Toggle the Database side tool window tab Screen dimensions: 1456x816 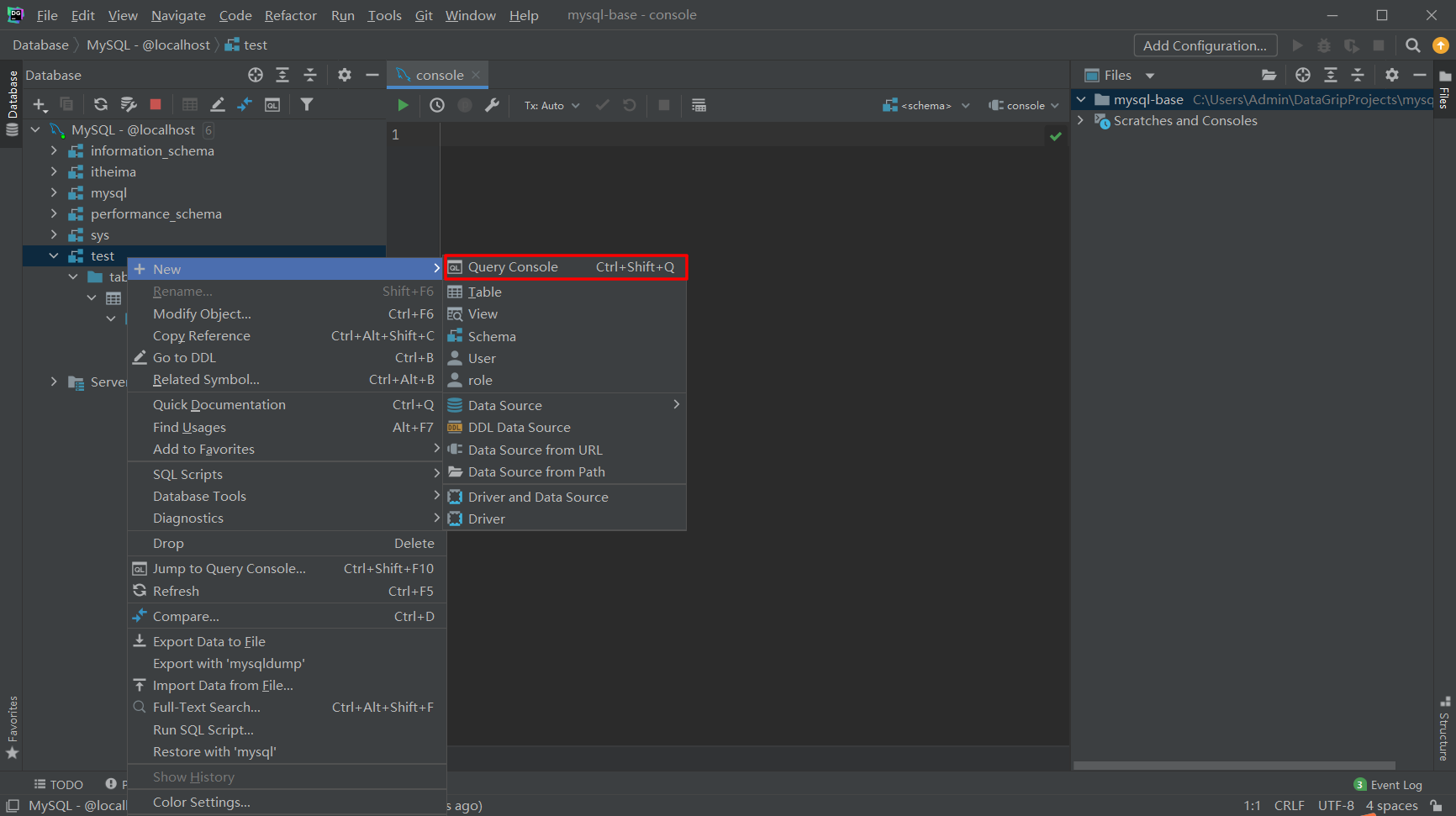pos(12,103)
